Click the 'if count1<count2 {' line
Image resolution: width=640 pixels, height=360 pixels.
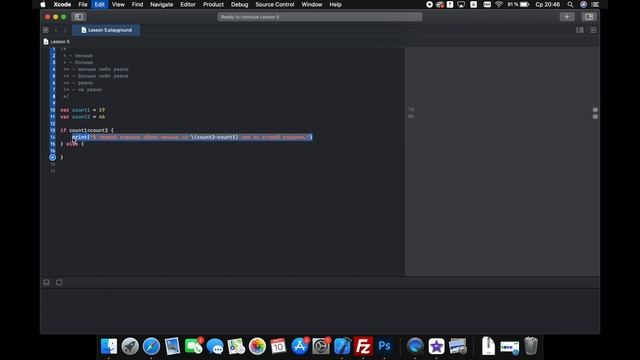pos(87,130)
